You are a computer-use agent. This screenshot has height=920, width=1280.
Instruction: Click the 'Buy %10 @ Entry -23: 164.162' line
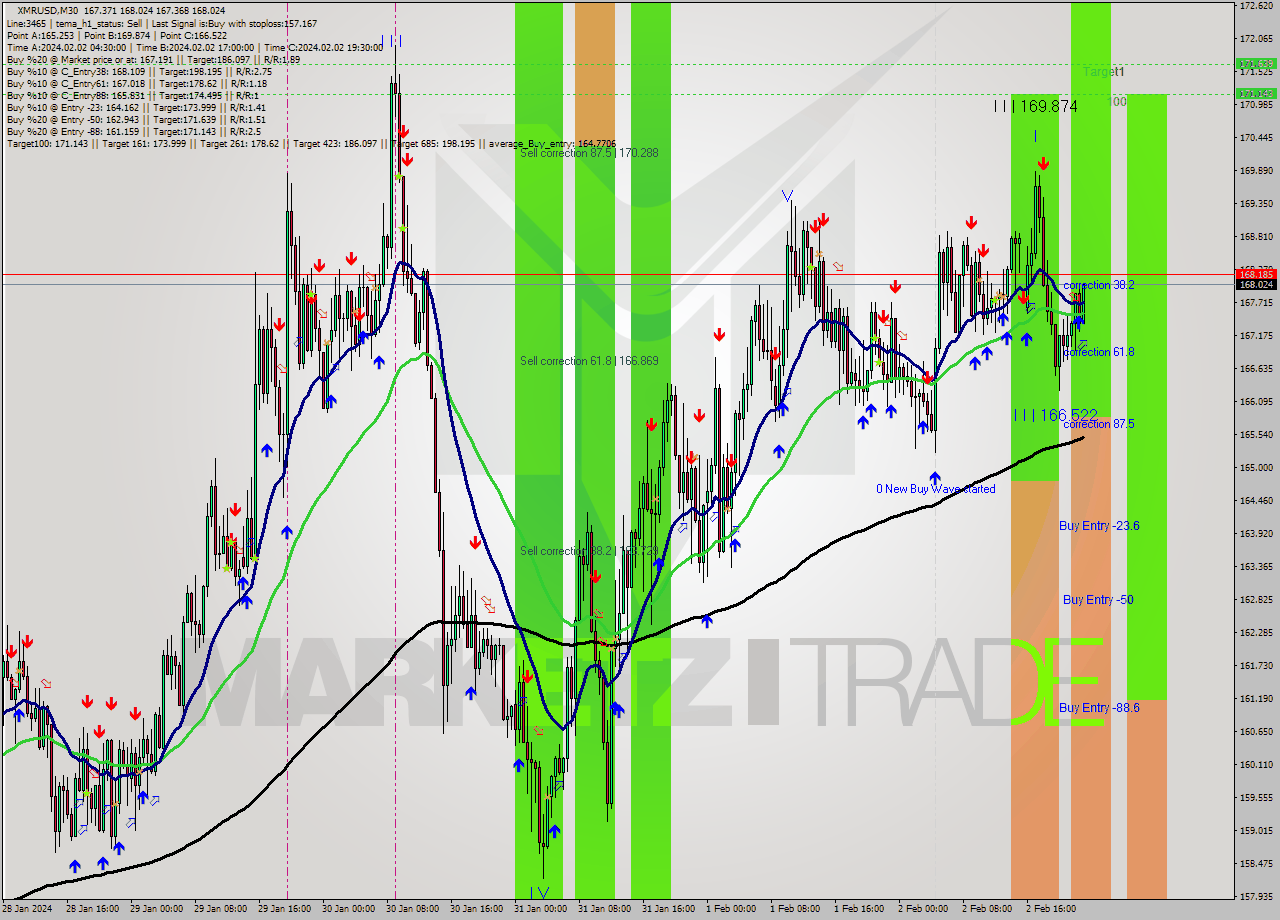coord(136,107)
